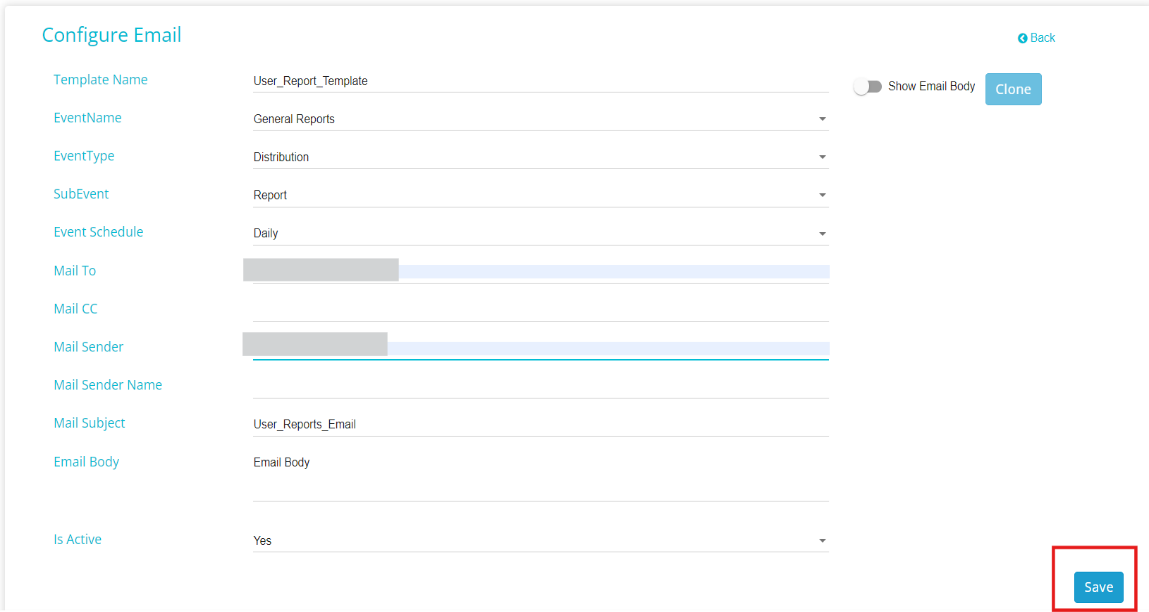Click the Configure Email heading
The width and height of the screenshot is (1149, 612).
click(x=111, y=35)
